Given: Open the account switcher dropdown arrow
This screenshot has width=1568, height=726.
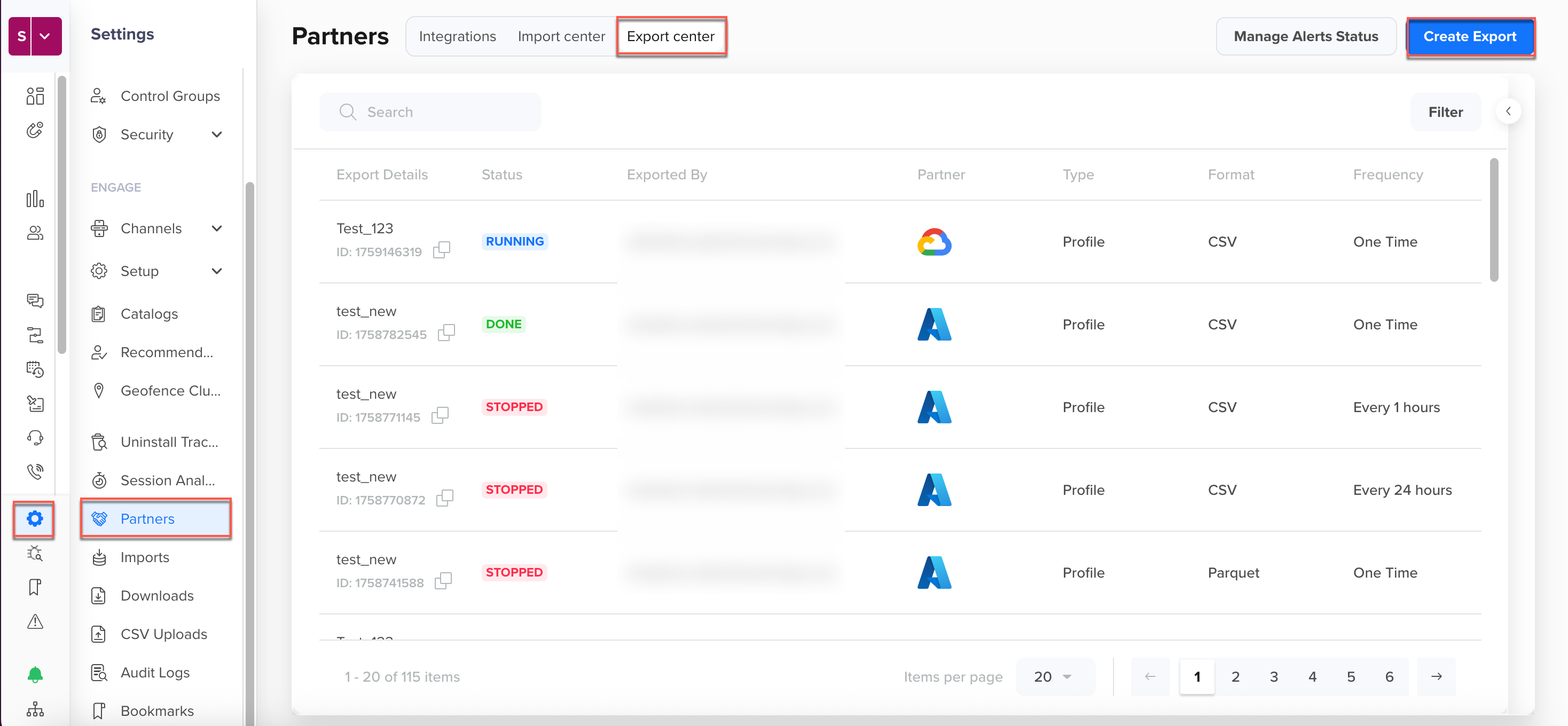Looking at the screenshot, I should pyautogui.click(x=45, y=36).
